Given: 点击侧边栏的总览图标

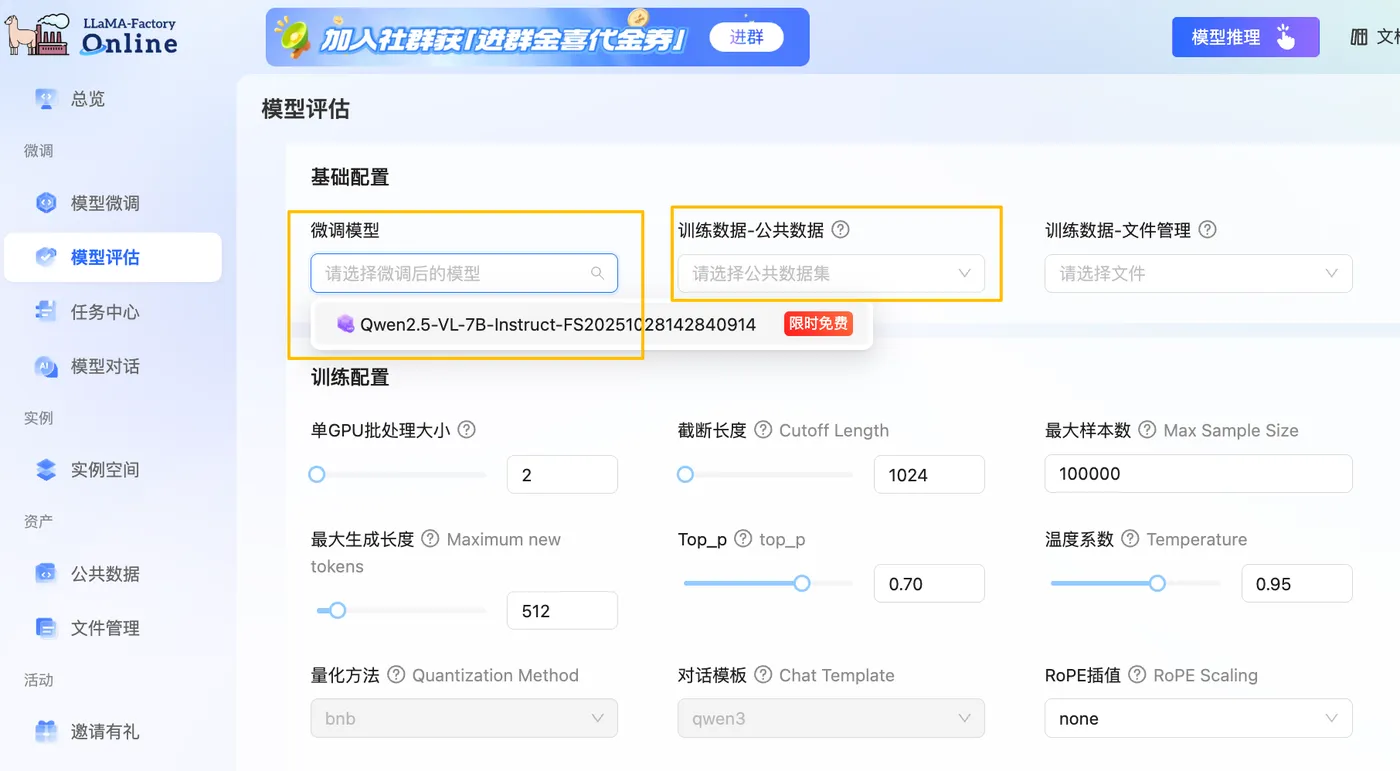Looking at the screenshot, I should coord(46,98).
